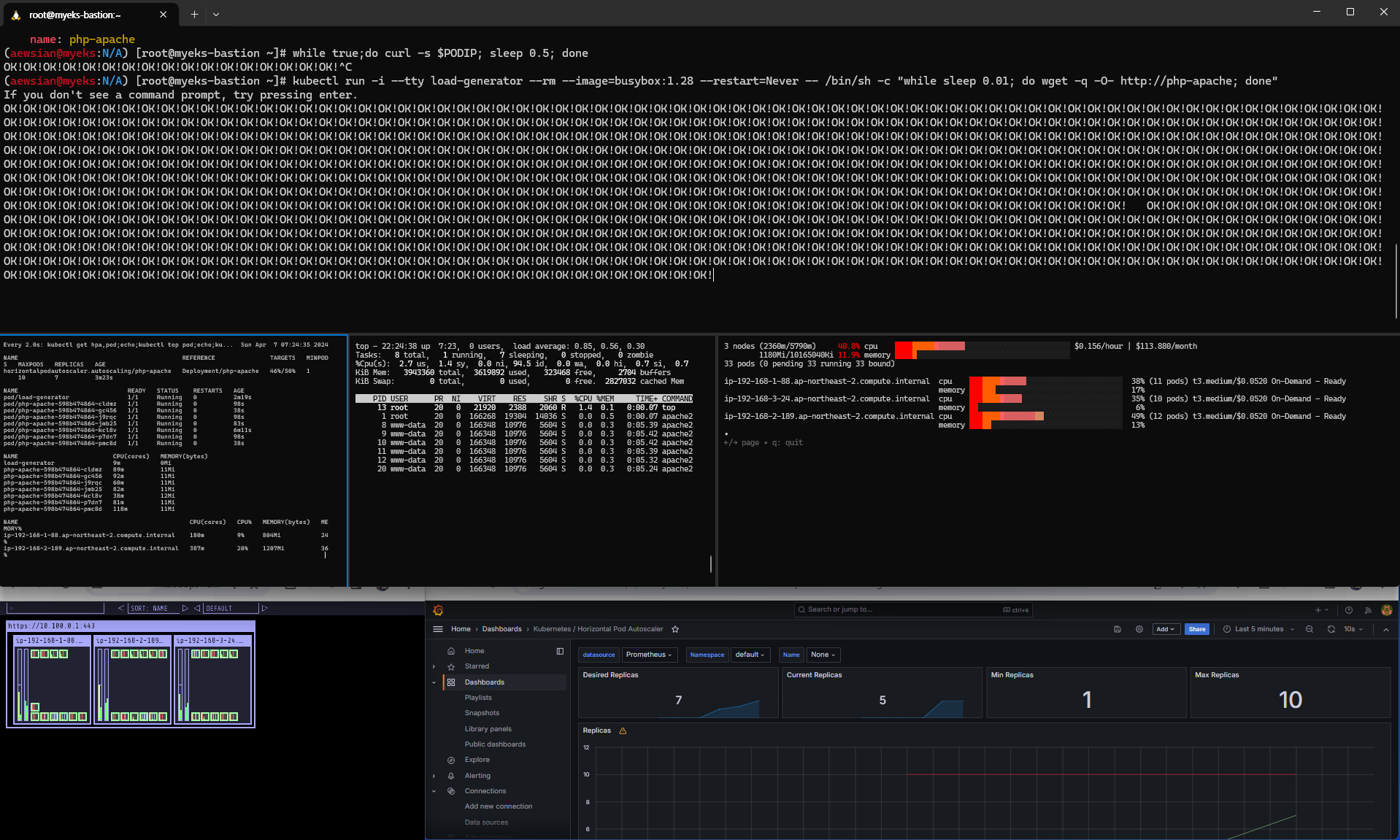This screenshot has width=1400, height=840.
Task: Click the kube-ops-view filter input field
Action: (x=55, y=608)
